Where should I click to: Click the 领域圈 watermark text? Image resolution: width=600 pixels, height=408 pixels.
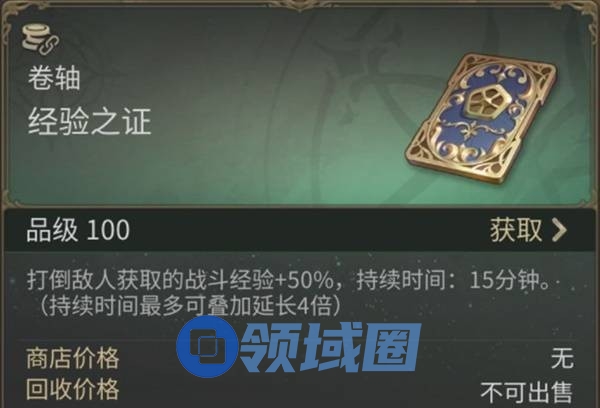pos(330,348)
